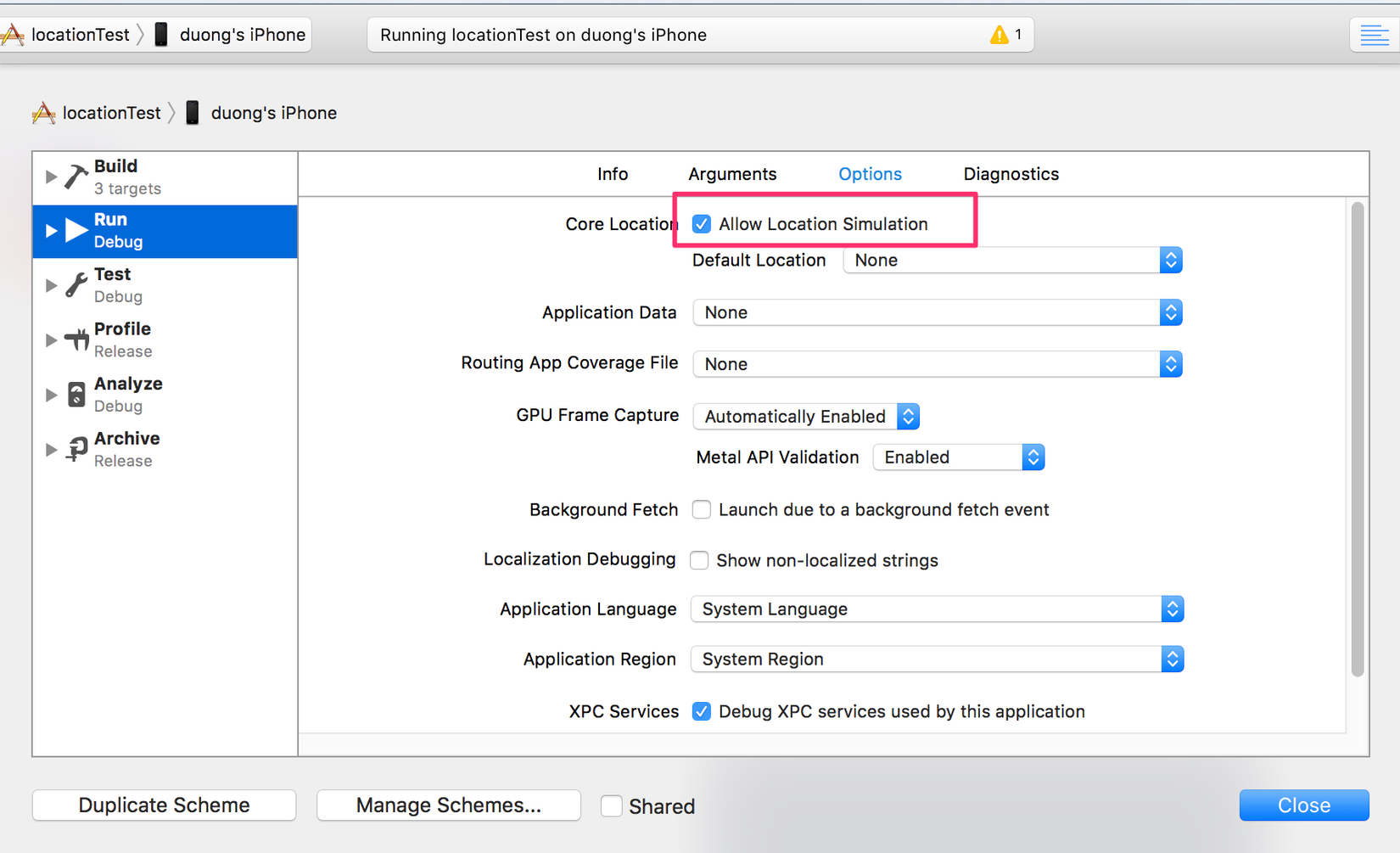
Task: Click the Duplicate Scheme button
Action: pyautogui.click(x=164, y=805)
